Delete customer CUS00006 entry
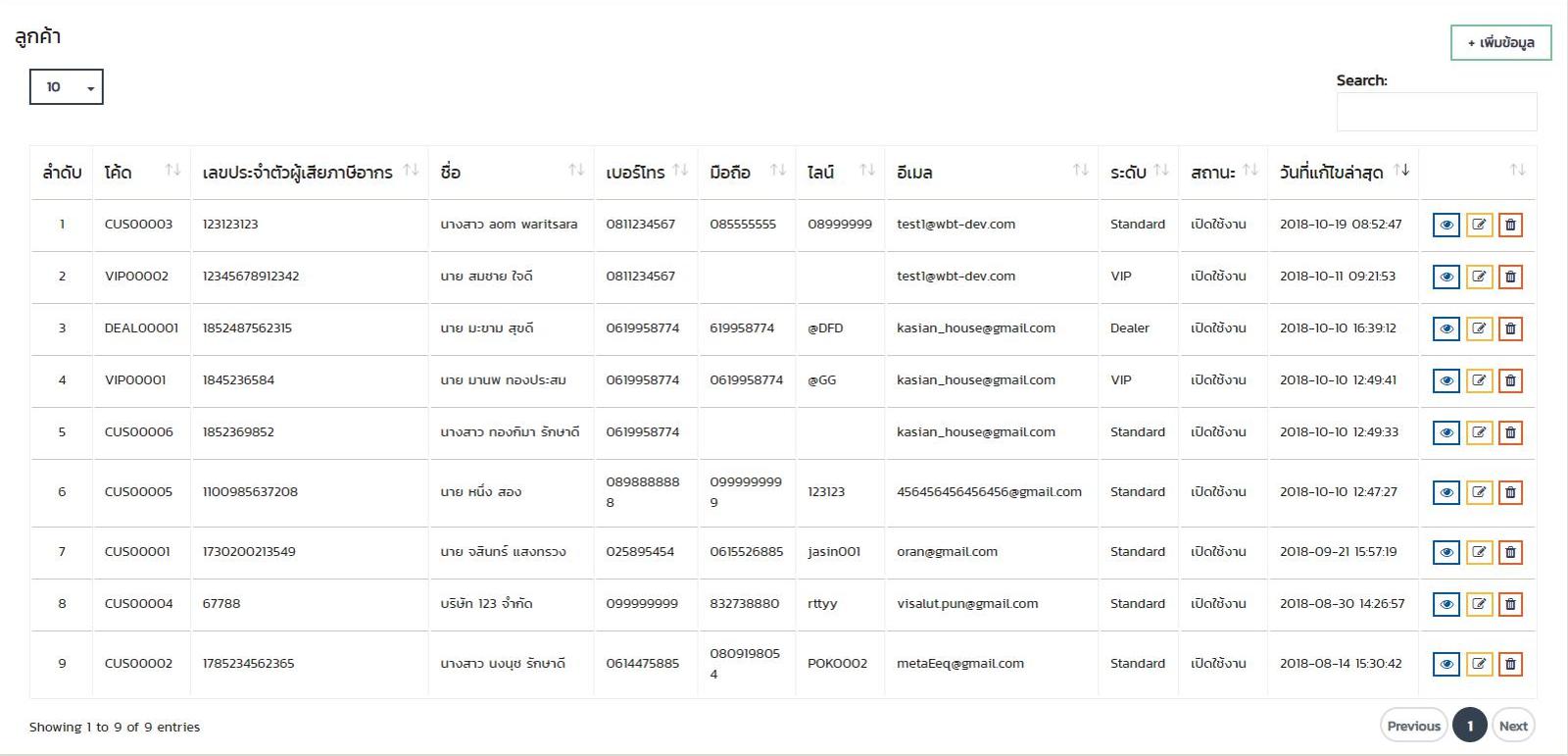Screen dimensions: 1568x756 point(1510,432)
